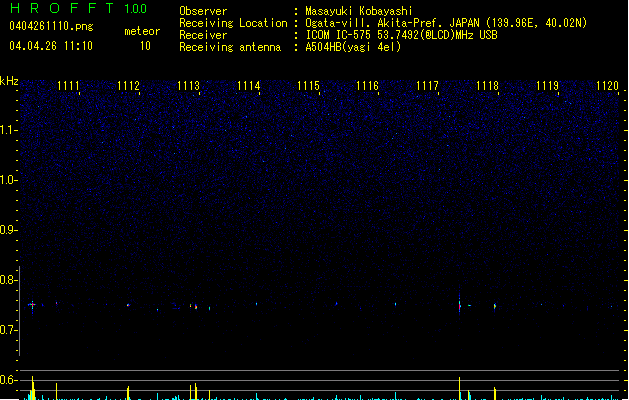
Task: Click the Observer label
Action: pos(203,11)
